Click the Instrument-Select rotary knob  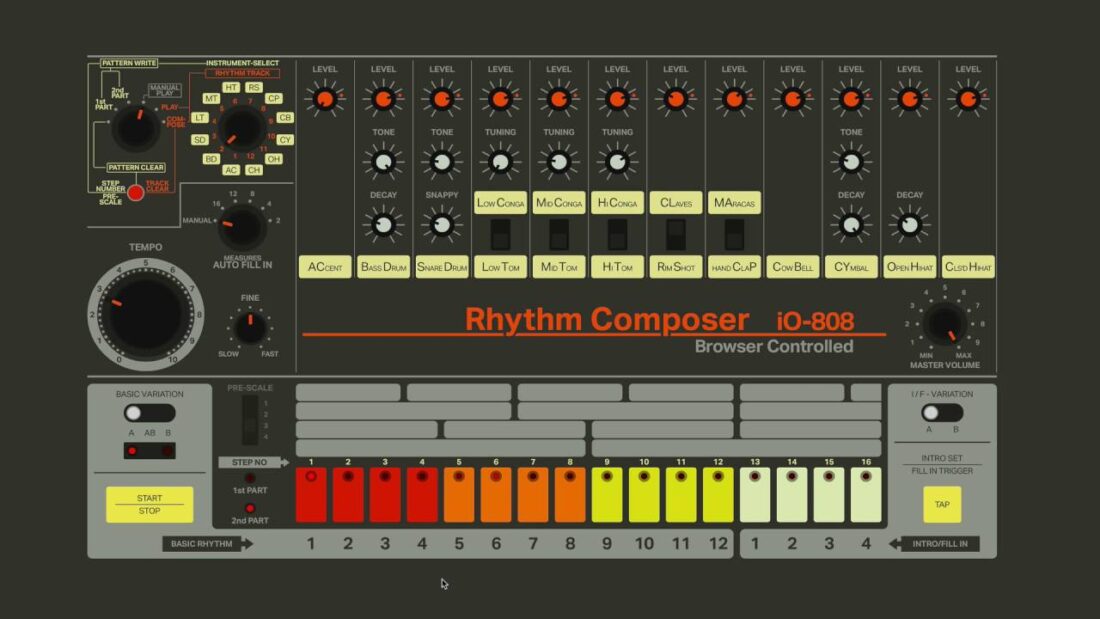[x=238, y=129]
